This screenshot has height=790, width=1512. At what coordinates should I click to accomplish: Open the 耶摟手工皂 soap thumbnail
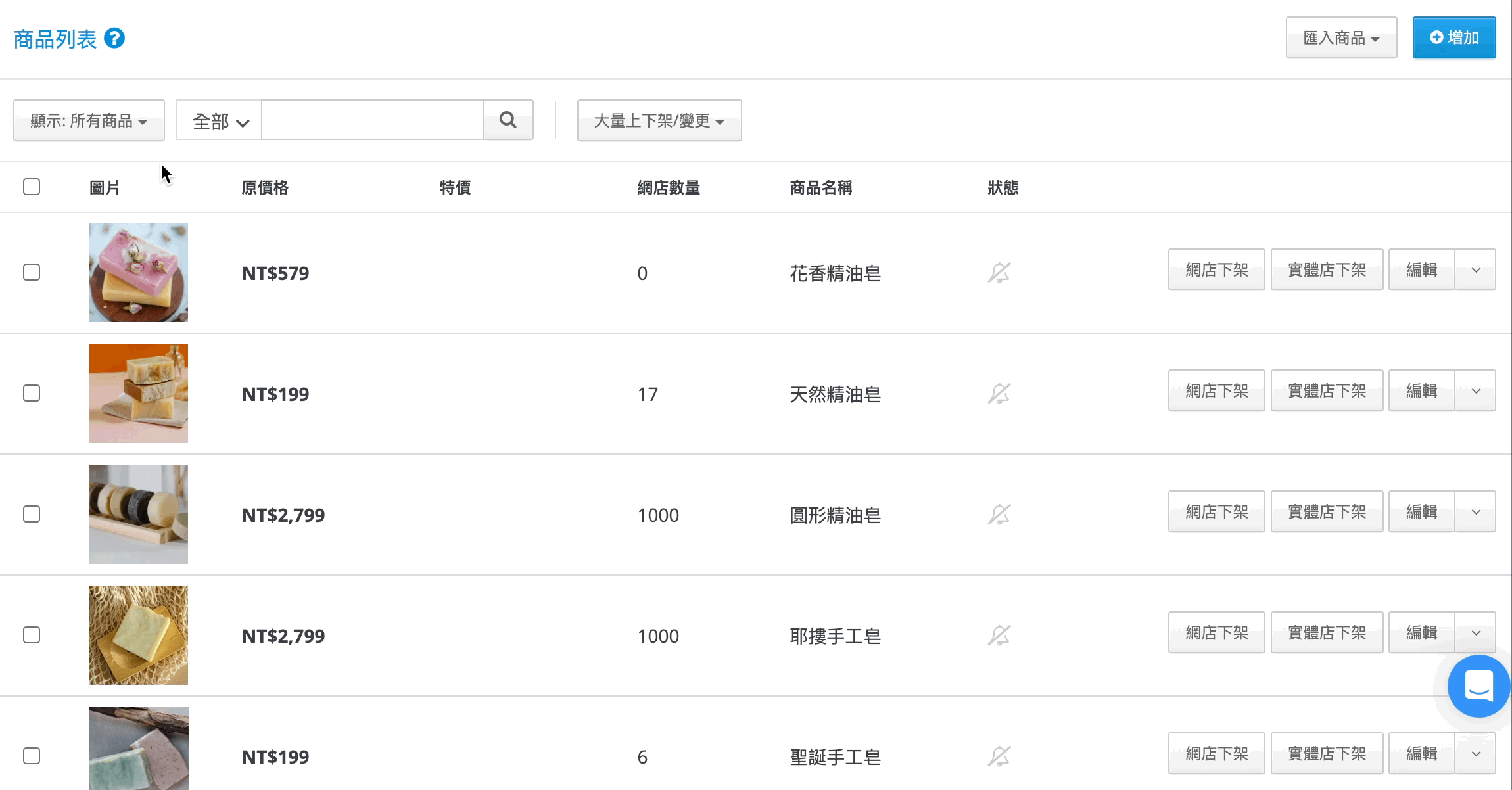click(139, 635)
